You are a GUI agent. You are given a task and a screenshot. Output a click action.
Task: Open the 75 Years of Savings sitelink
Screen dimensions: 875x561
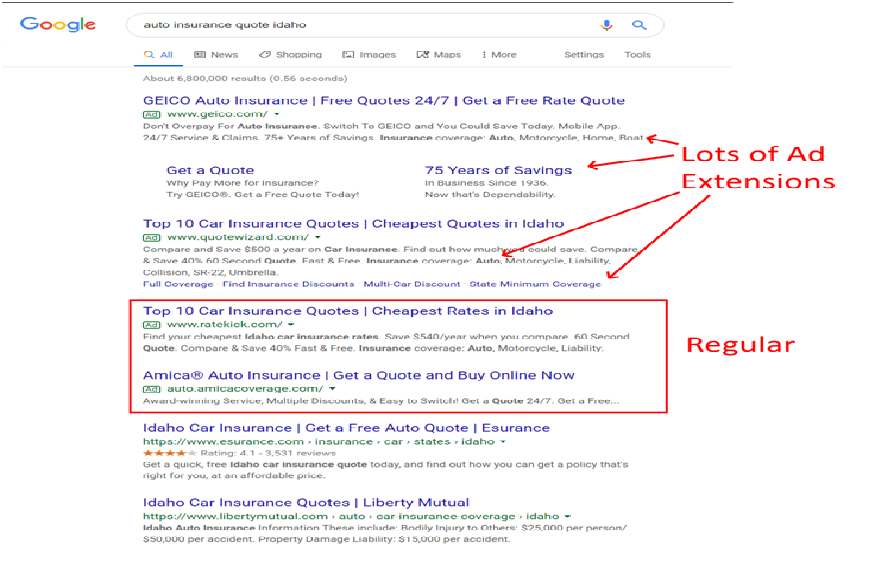[498, 170]
